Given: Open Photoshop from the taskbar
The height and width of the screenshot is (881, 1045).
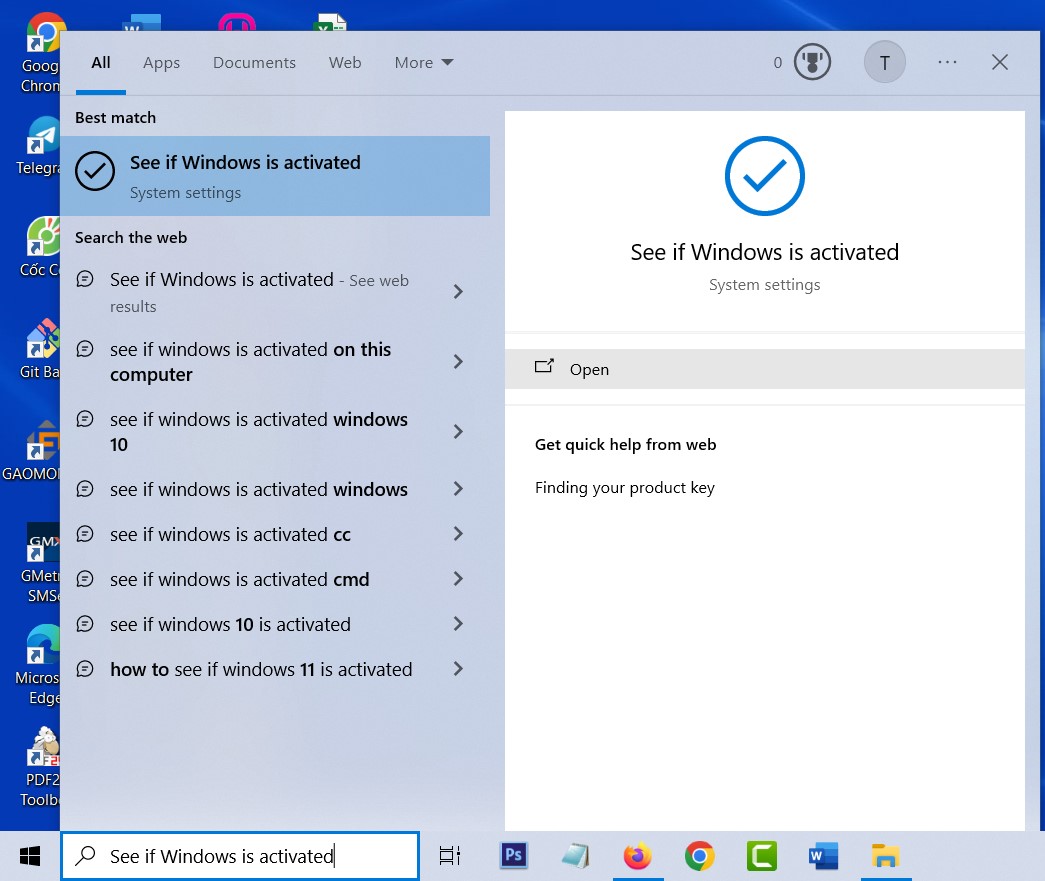Looking at the screenshot, I should [x=513, y=856].
